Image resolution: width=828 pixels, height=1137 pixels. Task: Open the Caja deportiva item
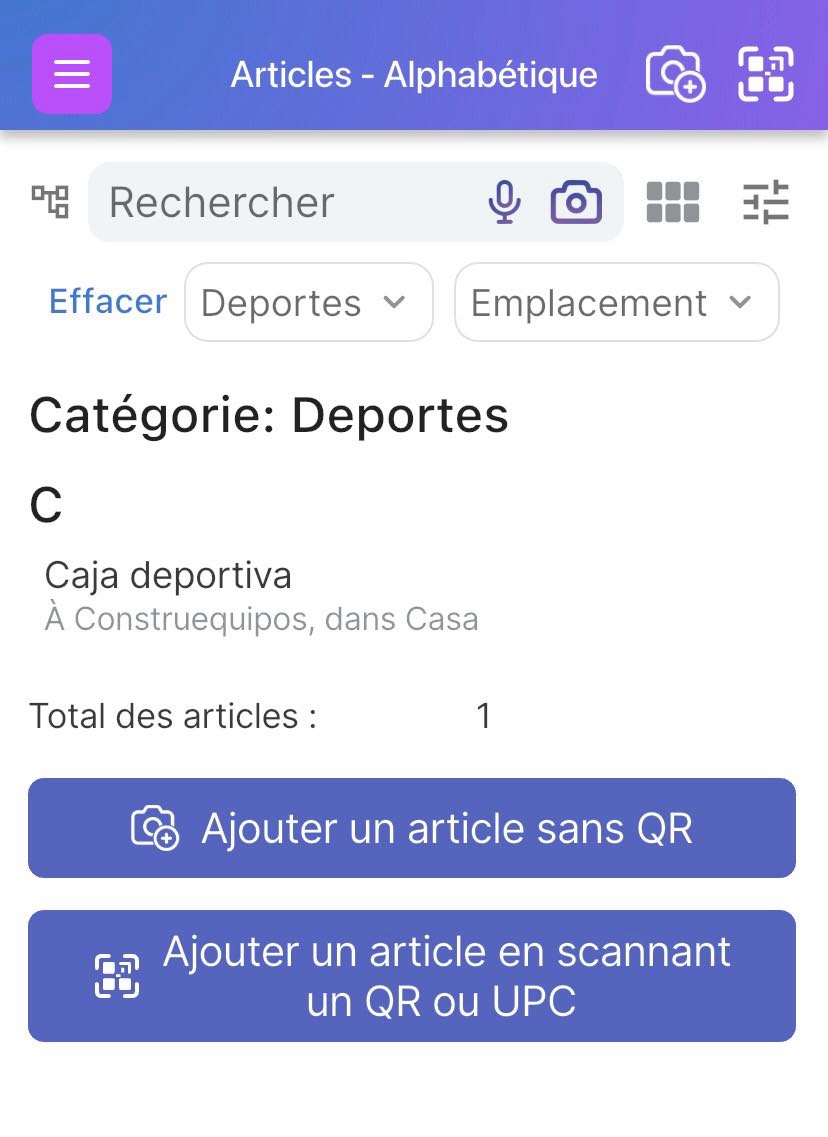coord(168,576)
